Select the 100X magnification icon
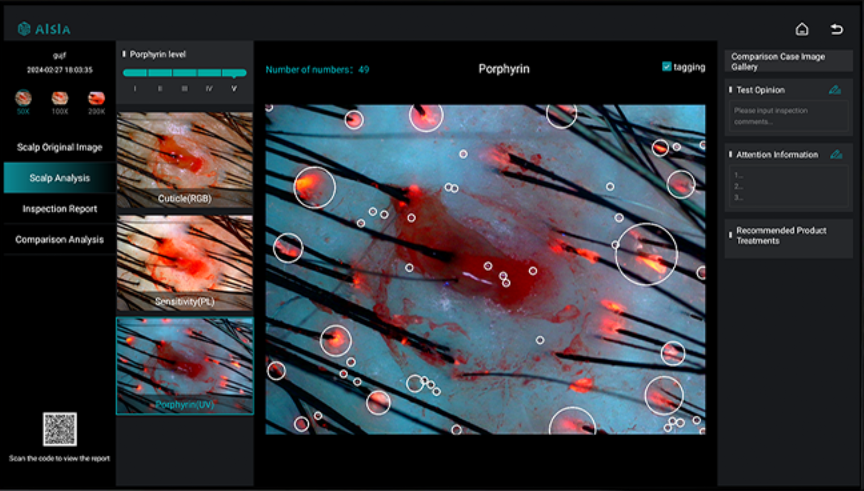864x491 pixels. pos(60,99)
